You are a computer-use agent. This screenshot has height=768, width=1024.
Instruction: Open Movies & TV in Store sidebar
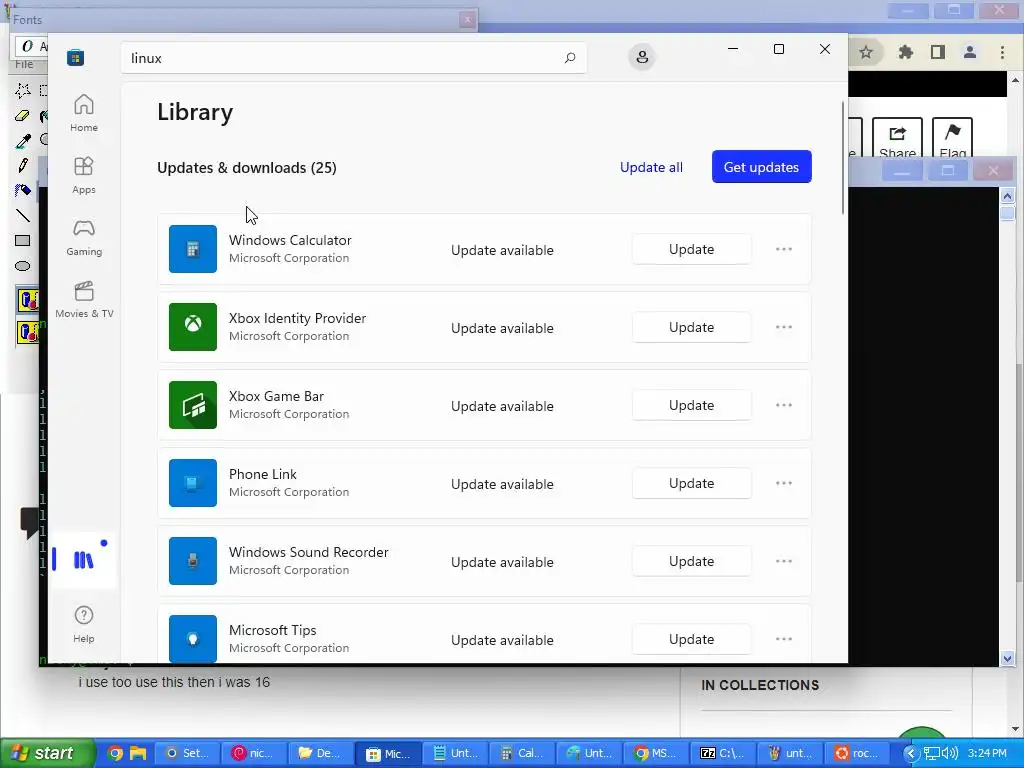84,299
